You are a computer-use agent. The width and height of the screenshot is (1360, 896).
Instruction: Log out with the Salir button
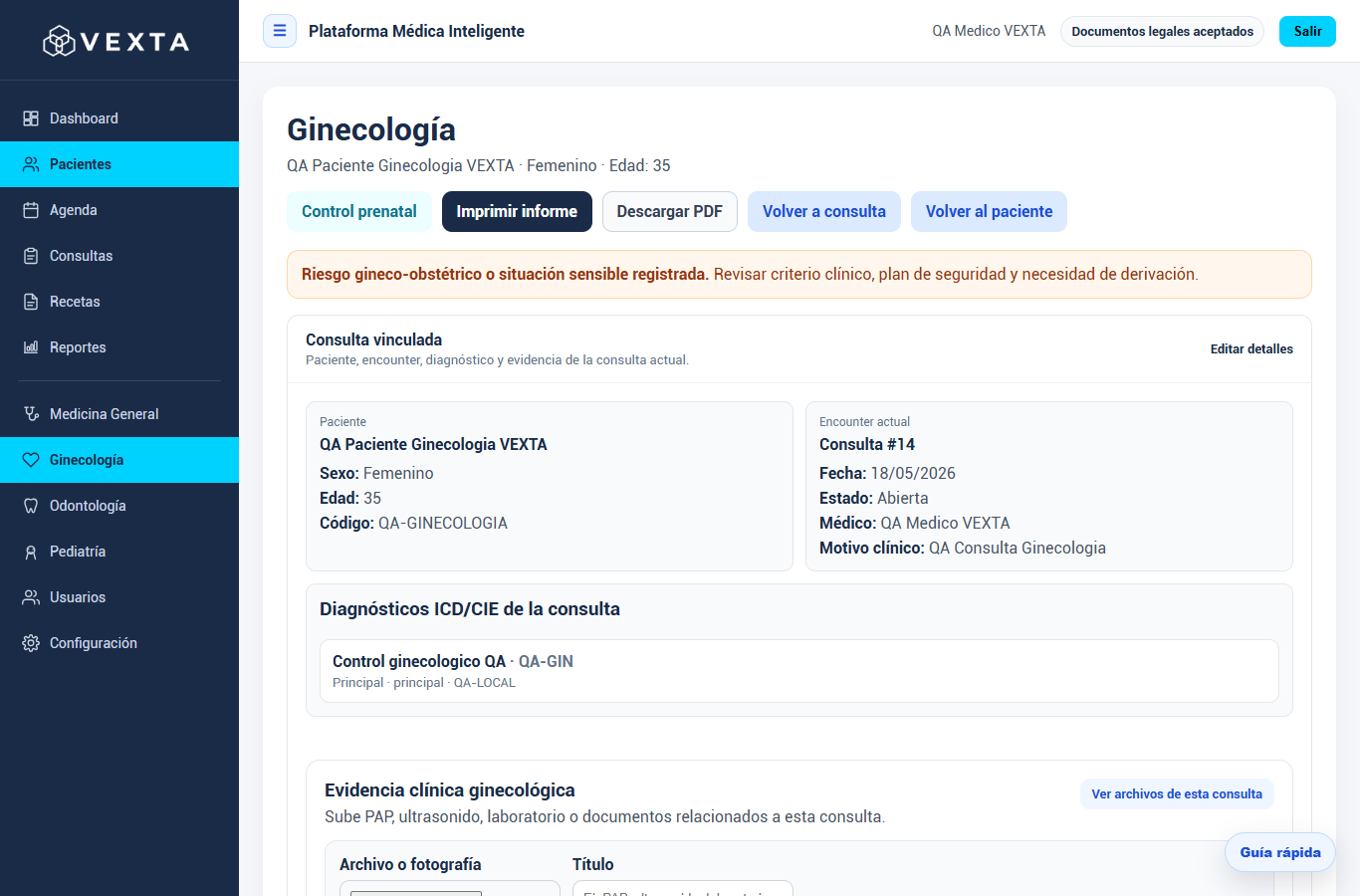(1307, 31)
